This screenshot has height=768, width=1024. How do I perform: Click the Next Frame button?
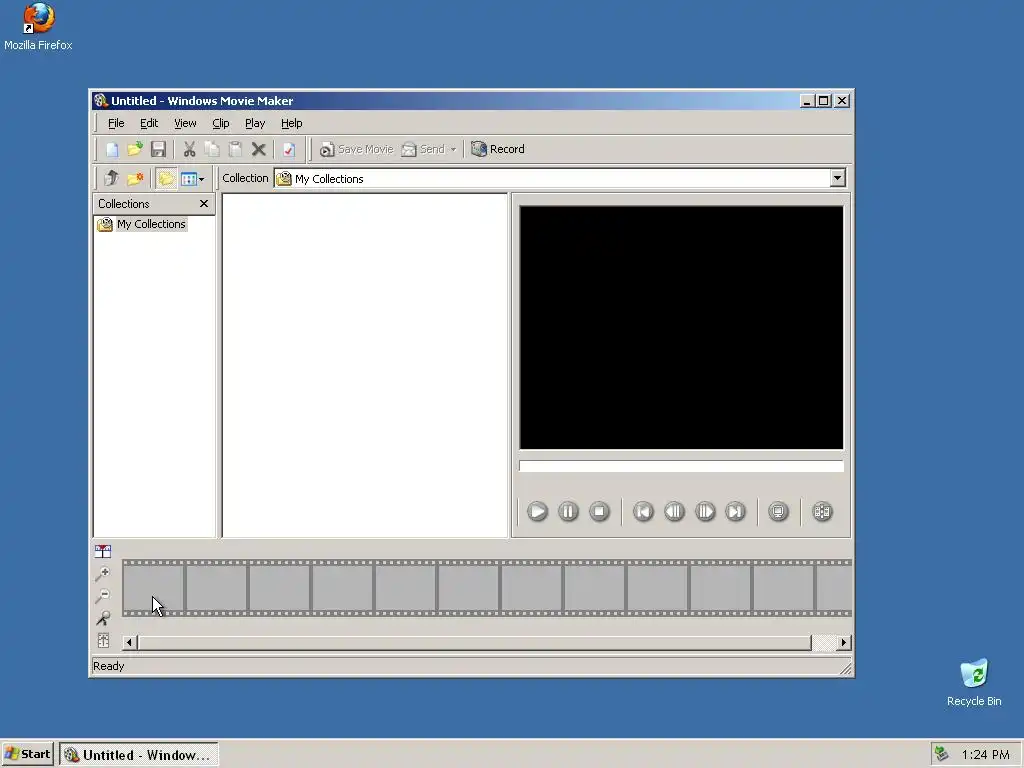tap(705, 511)
